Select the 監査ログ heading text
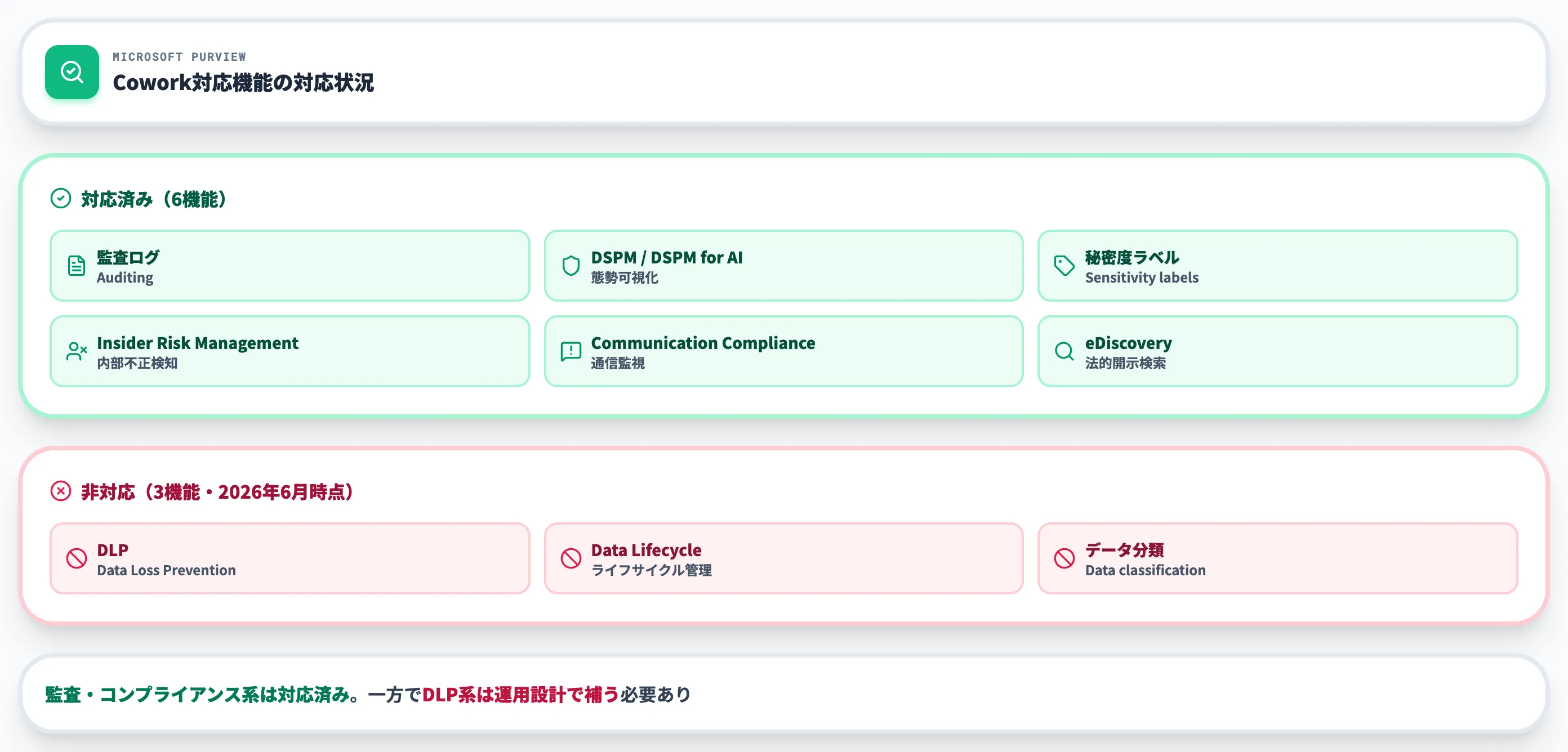Image resolution: width=1568 pixels, height=752 pixels. coord(128,257)
